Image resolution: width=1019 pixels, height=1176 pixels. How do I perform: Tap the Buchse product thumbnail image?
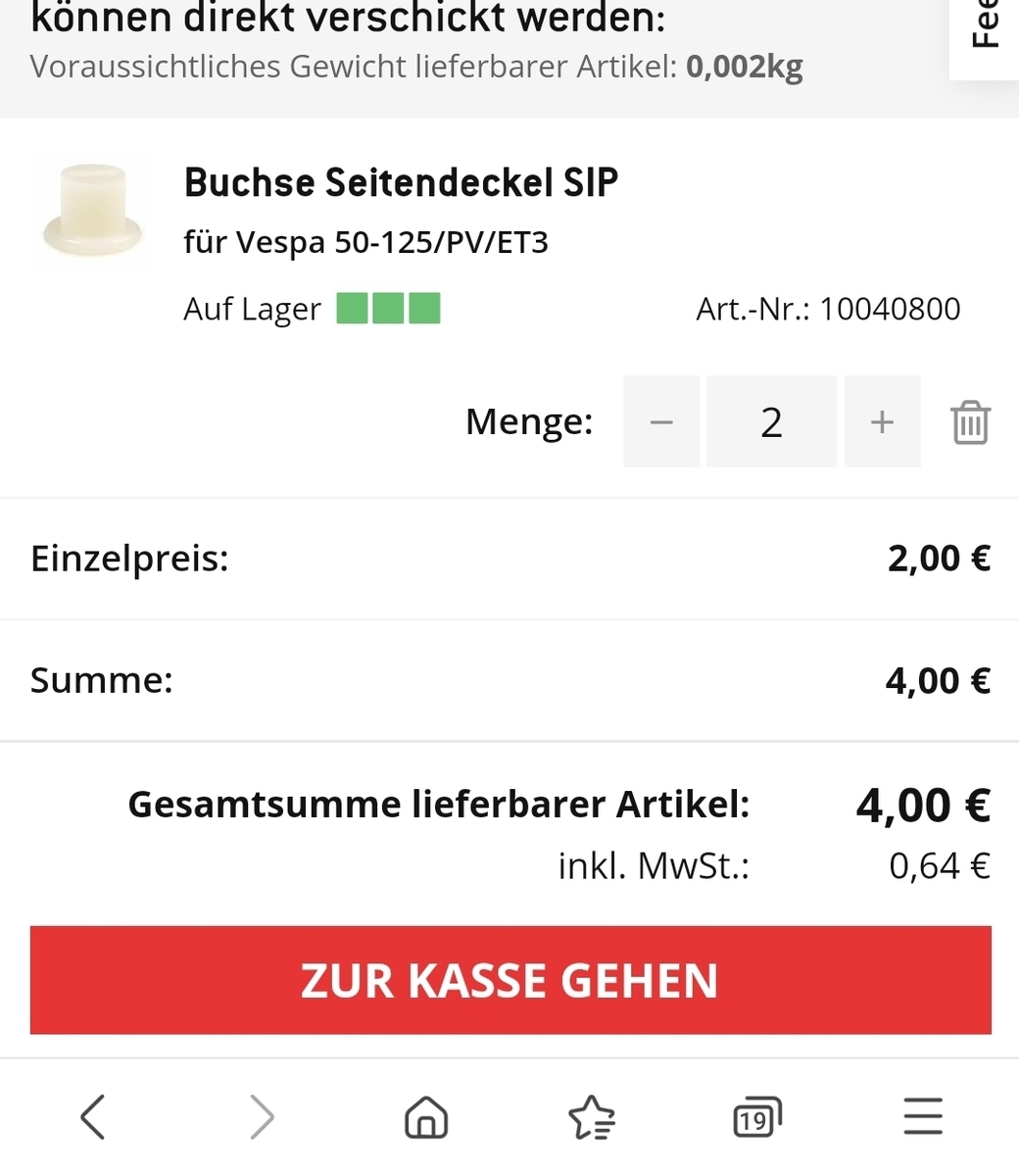tap(92, 213)
